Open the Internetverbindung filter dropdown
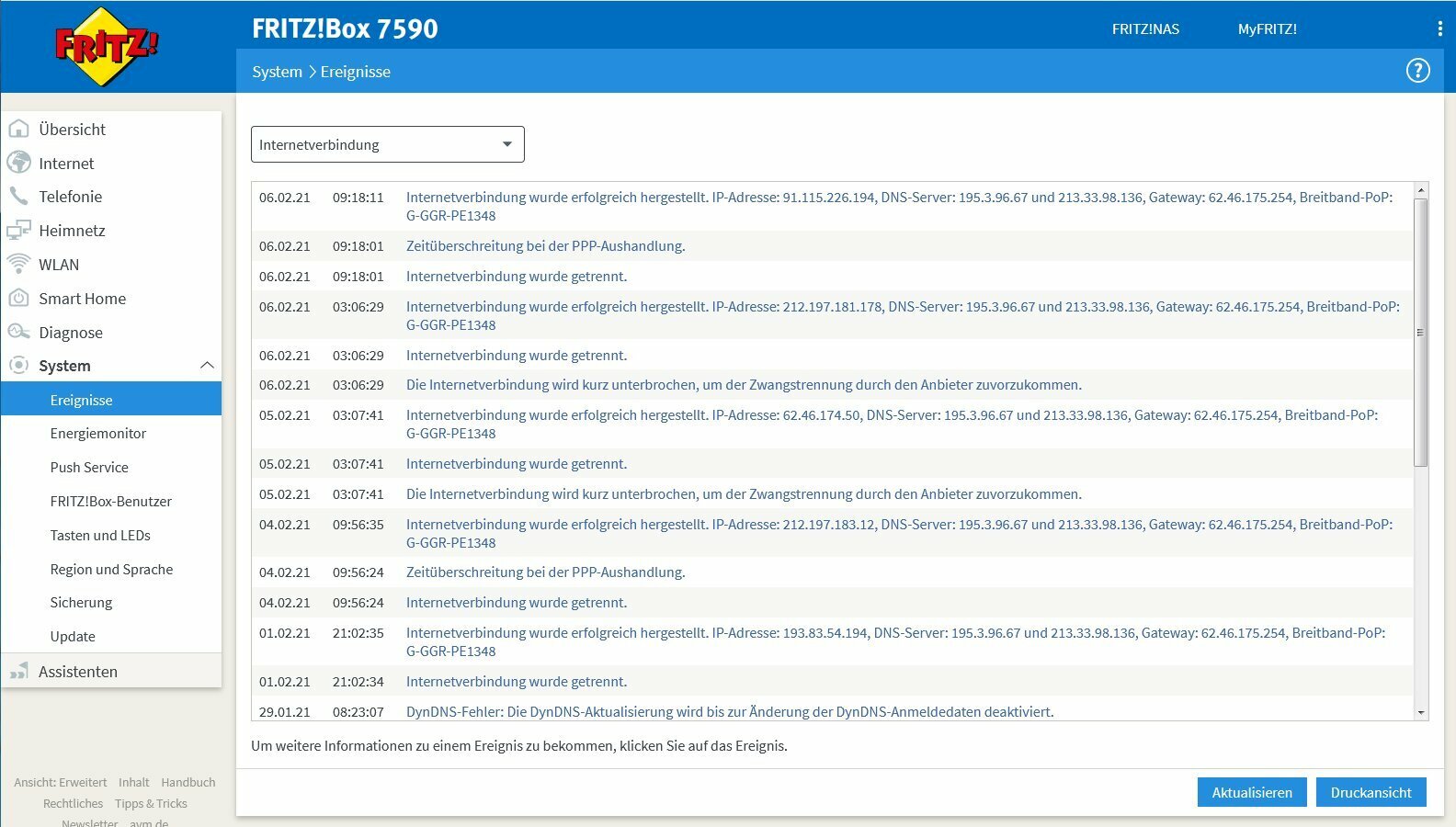1456x827 pixels. pos(388,144)
